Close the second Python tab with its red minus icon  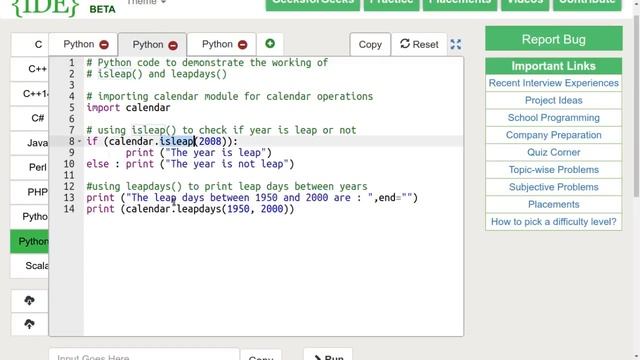point(173,45)
